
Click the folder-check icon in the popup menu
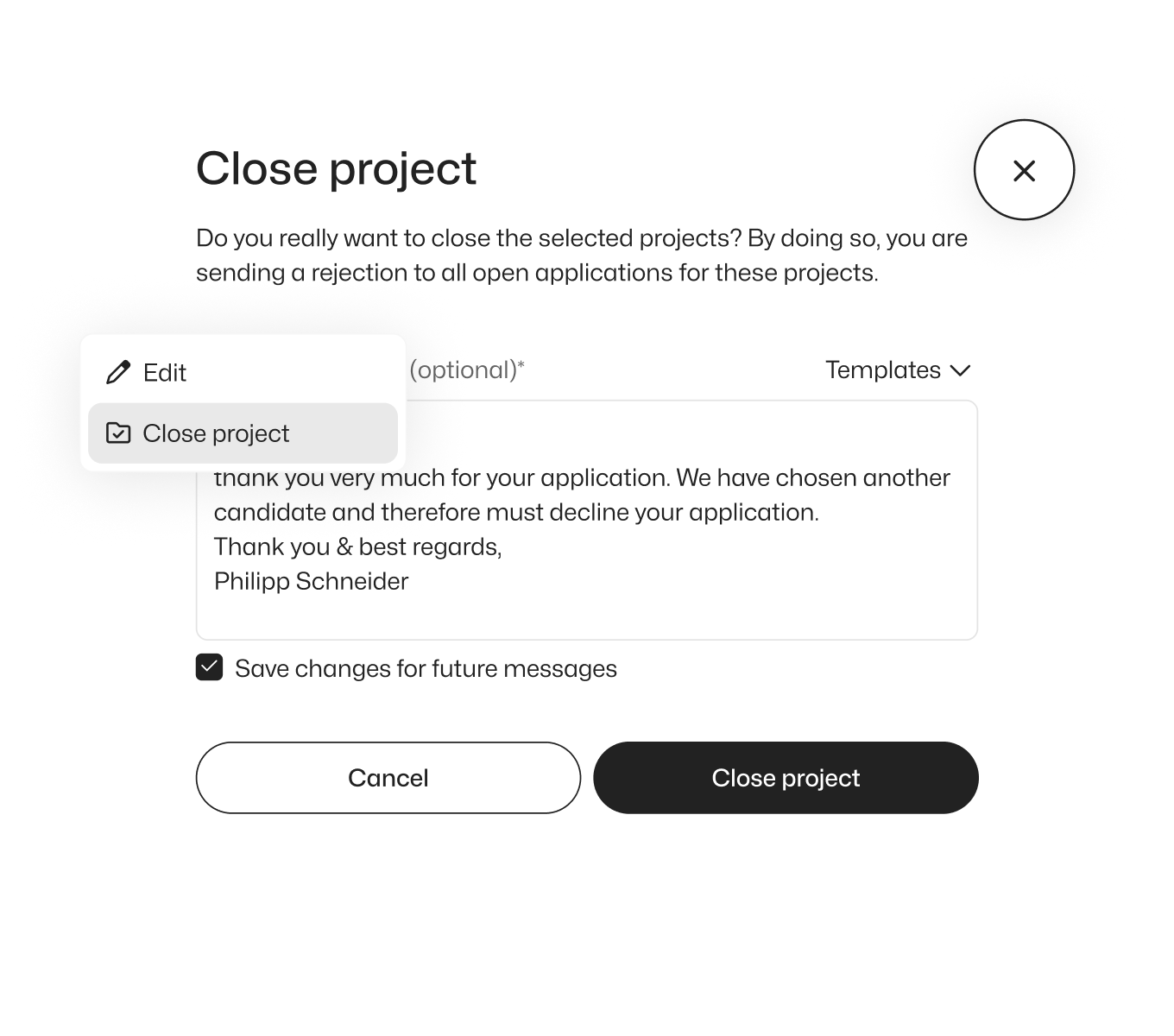118,433
